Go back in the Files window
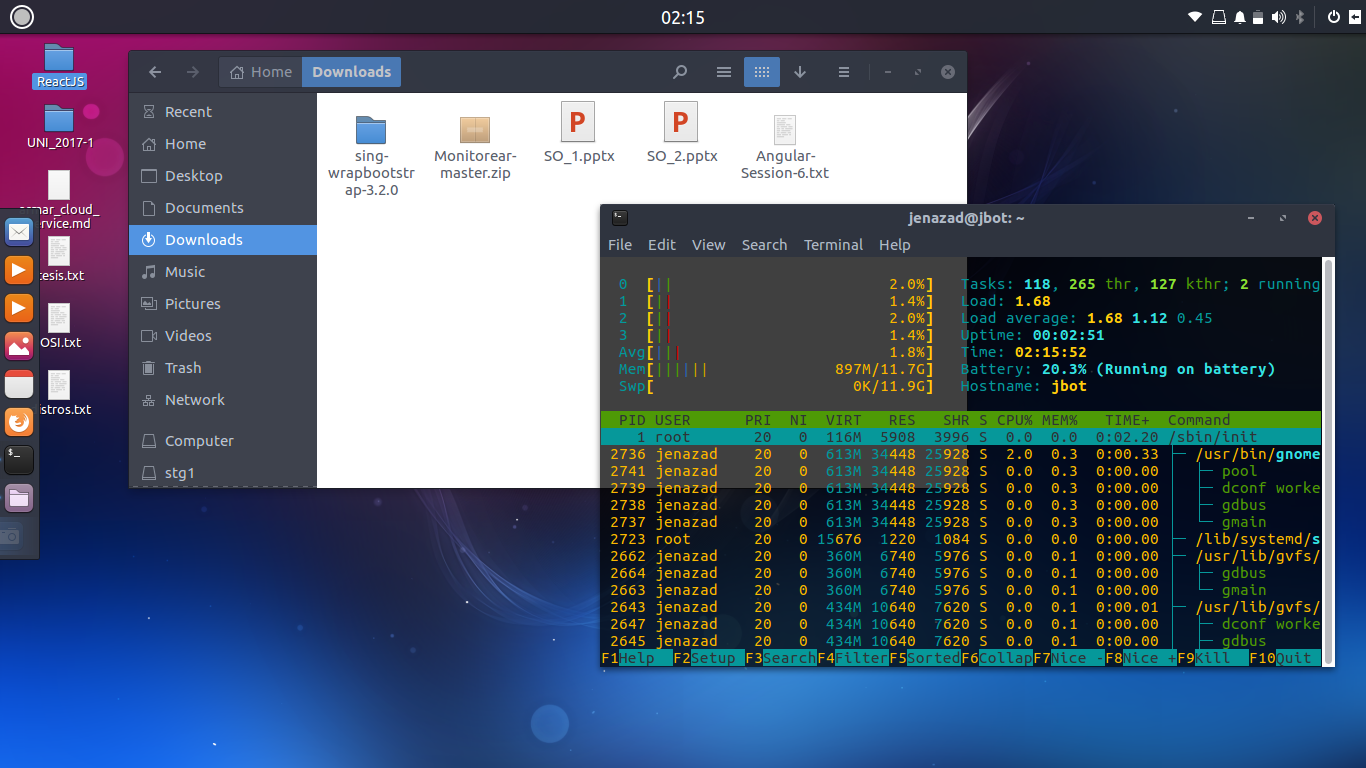 [x=155, y=72]
